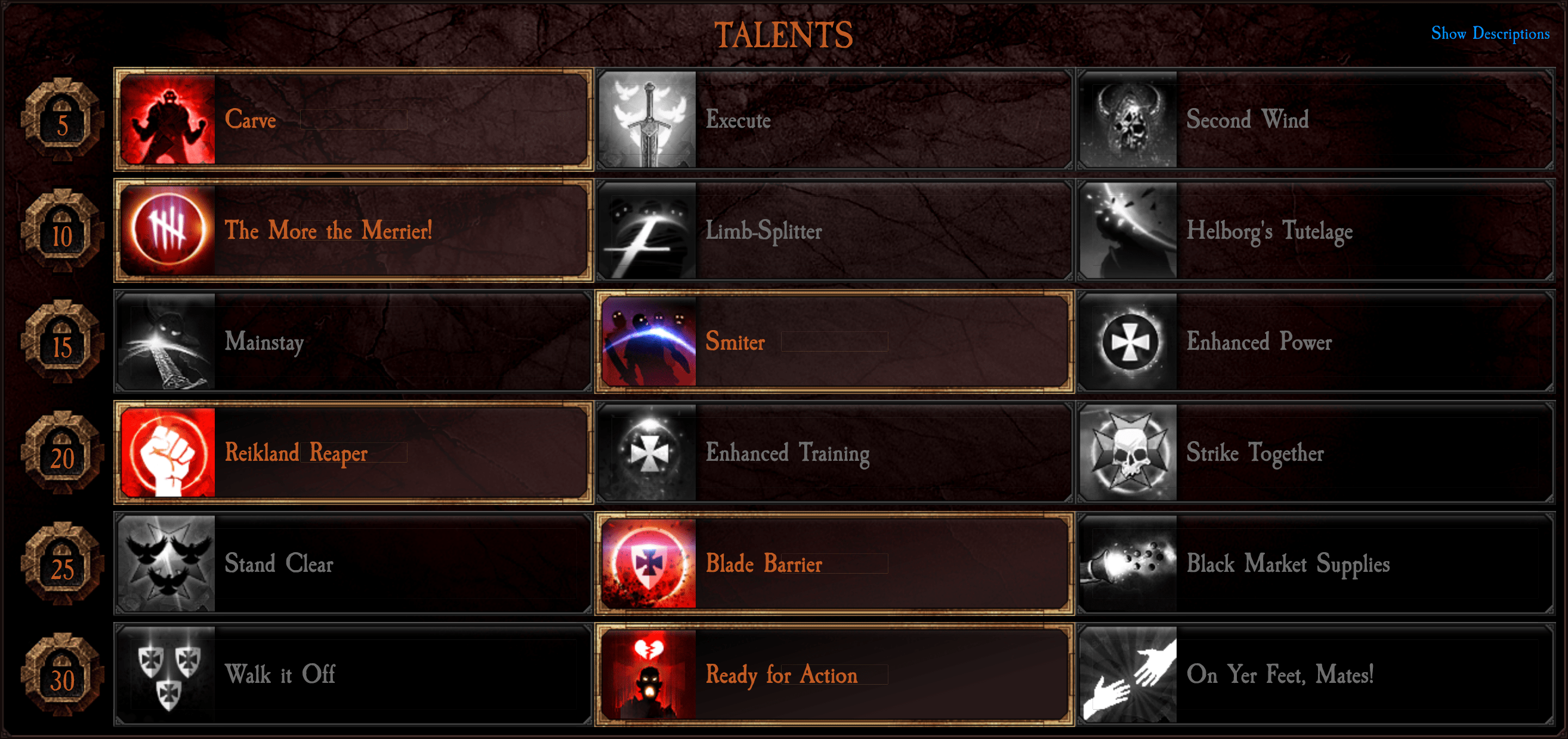Pick the Walk it Off shields icon

tap(168, 674)
